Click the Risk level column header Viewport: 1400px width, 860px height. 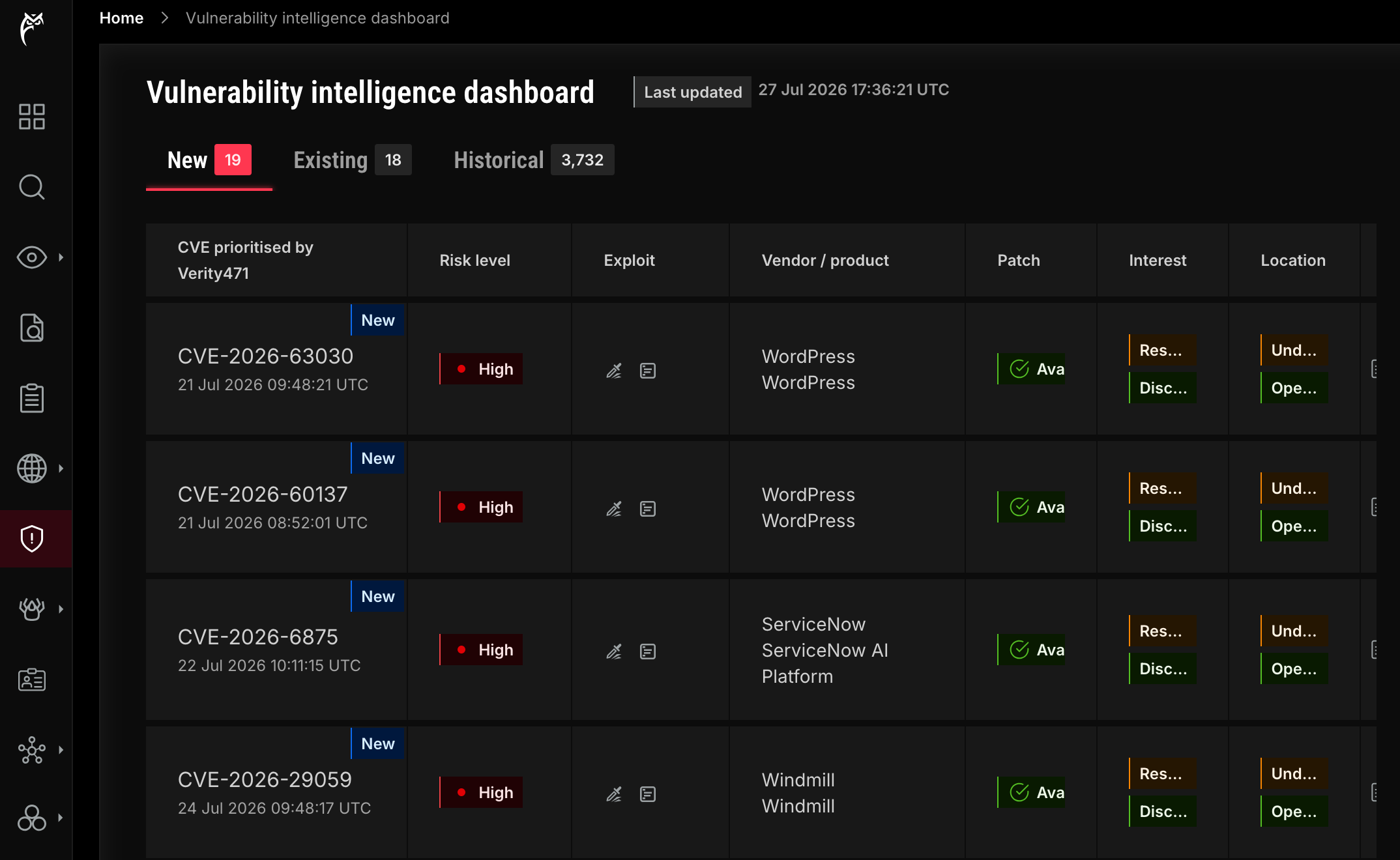pyautogui.click(x=474, y=261)
